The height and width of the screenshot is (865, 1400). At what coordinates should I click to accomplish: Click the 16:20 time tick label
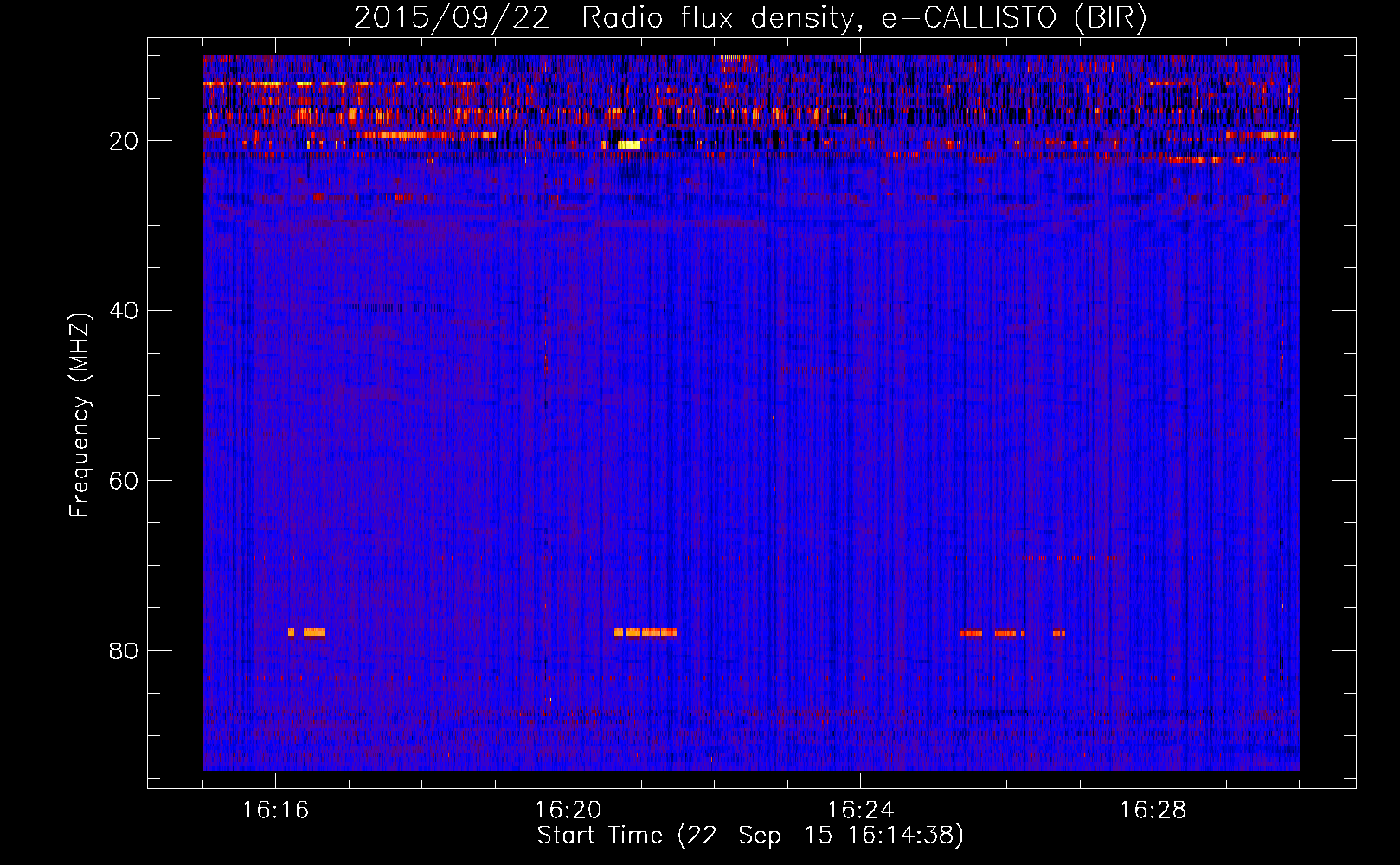pos(568,811)
